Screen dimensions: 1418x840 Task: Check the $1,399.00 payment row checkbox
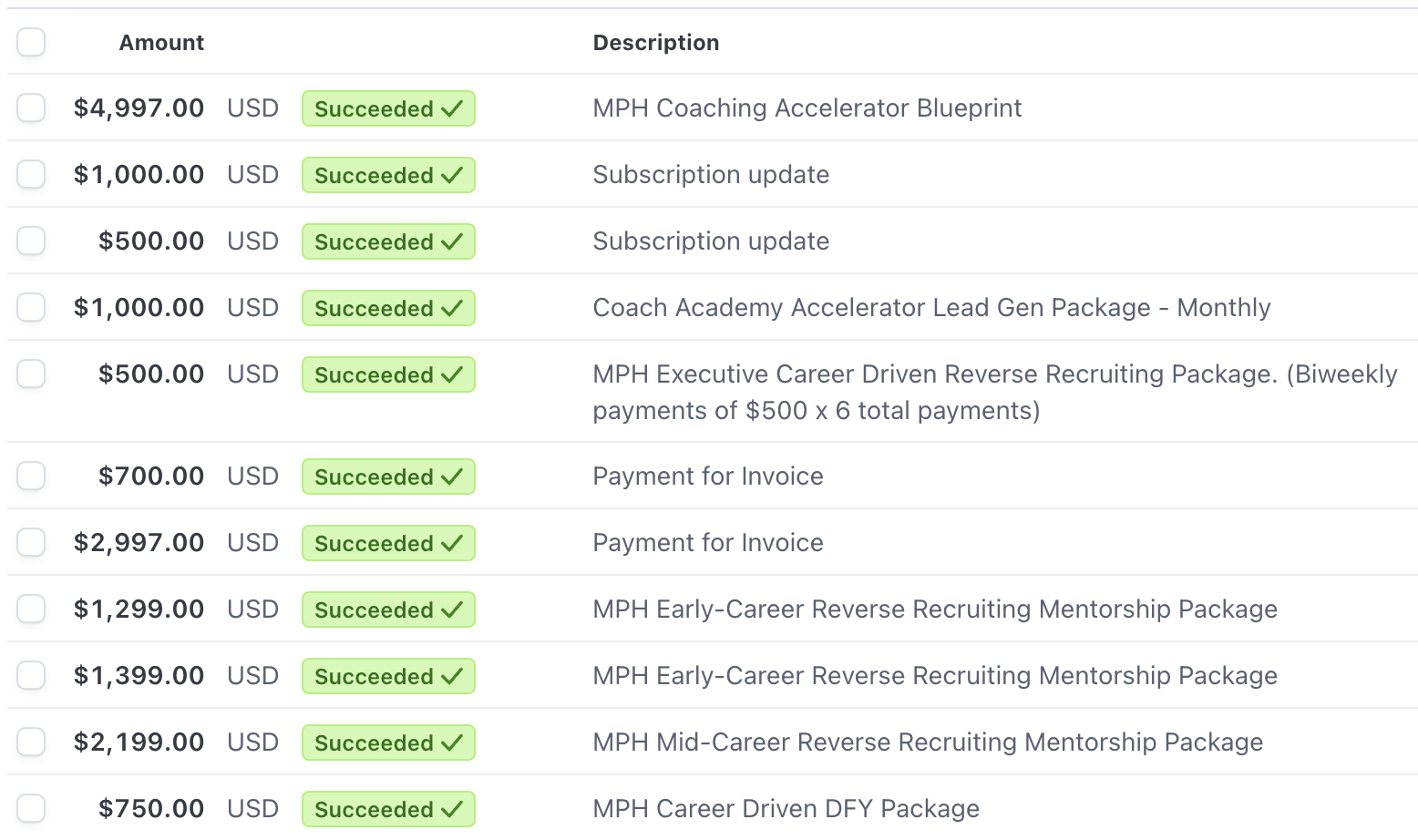pos(31,675)
